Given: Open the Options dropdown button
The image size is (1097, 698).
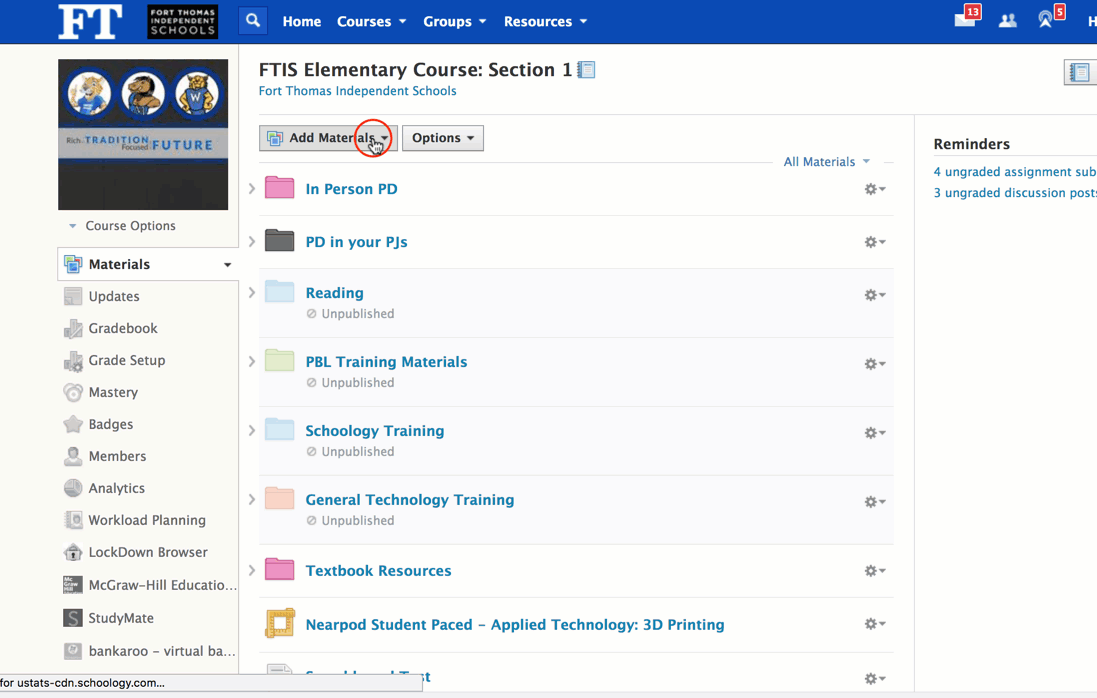Looking at the screenshot, I should tap(443, 138).
